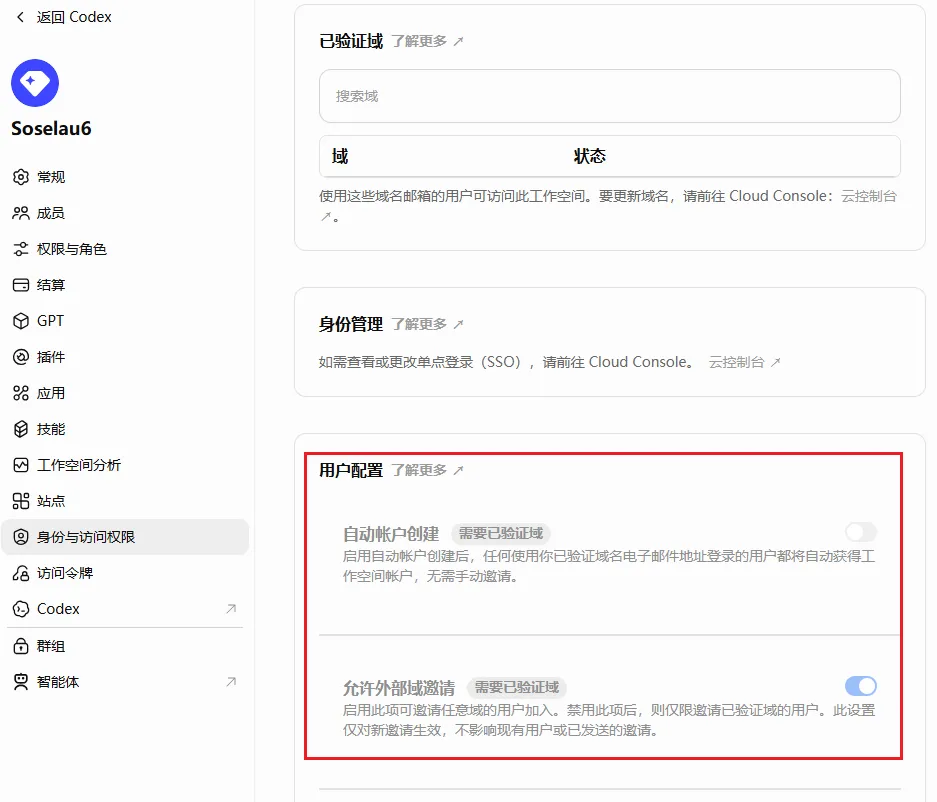Click the 状态 column header
Image resolution: width=937 pixels, height=802 pixels.
[x=590, y=157]
